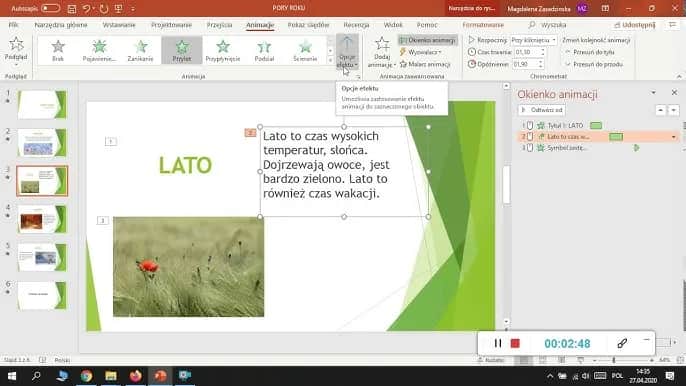Switch to the Wstawianie tab

(x=119, y=25)
